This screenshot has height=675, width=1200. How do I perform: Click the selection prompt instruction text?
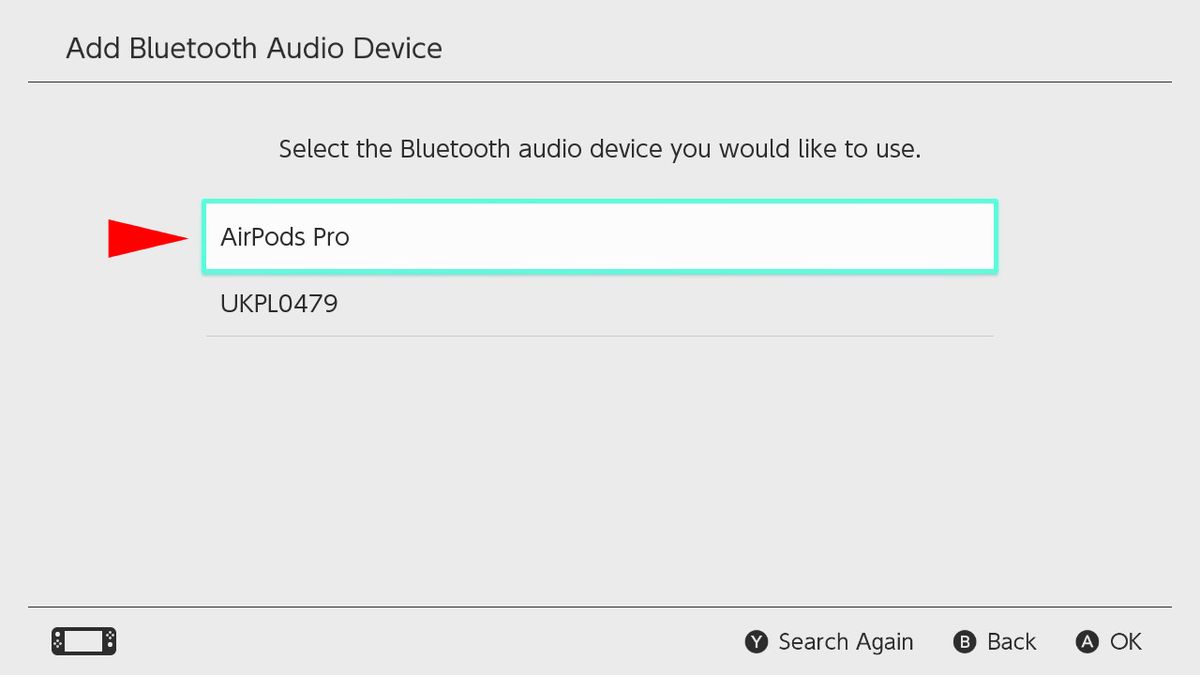tap(600, 148)
